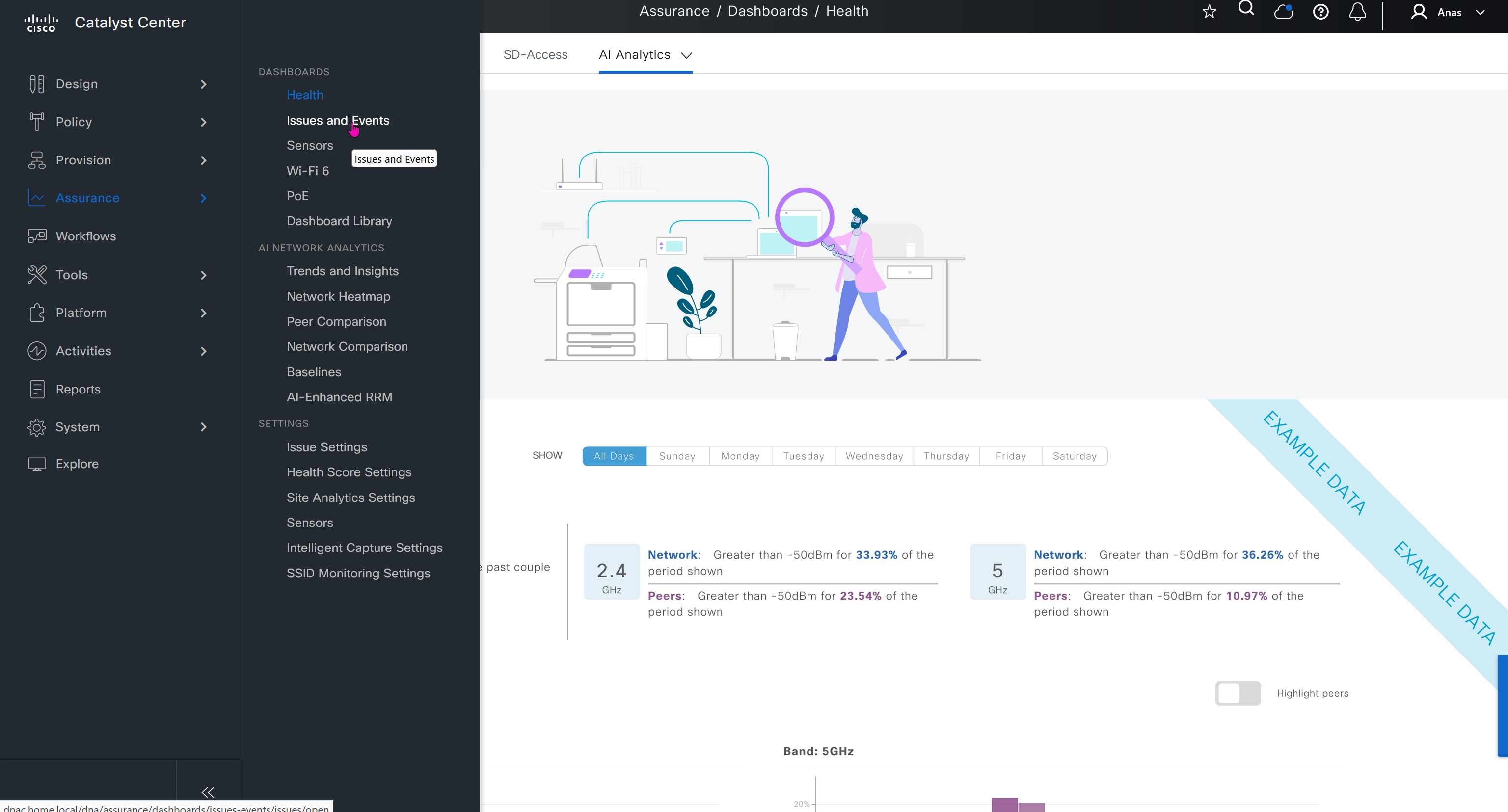Click the blue vertical scrollbar on right edge
Screen dimensions: 1508x812
click(1503, 706)
